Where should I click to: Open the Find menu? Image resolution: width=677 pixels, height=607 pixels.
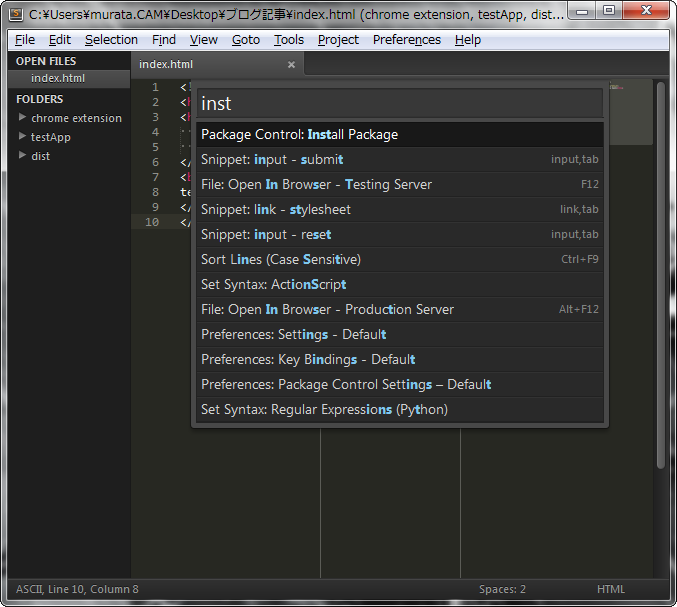164,40
